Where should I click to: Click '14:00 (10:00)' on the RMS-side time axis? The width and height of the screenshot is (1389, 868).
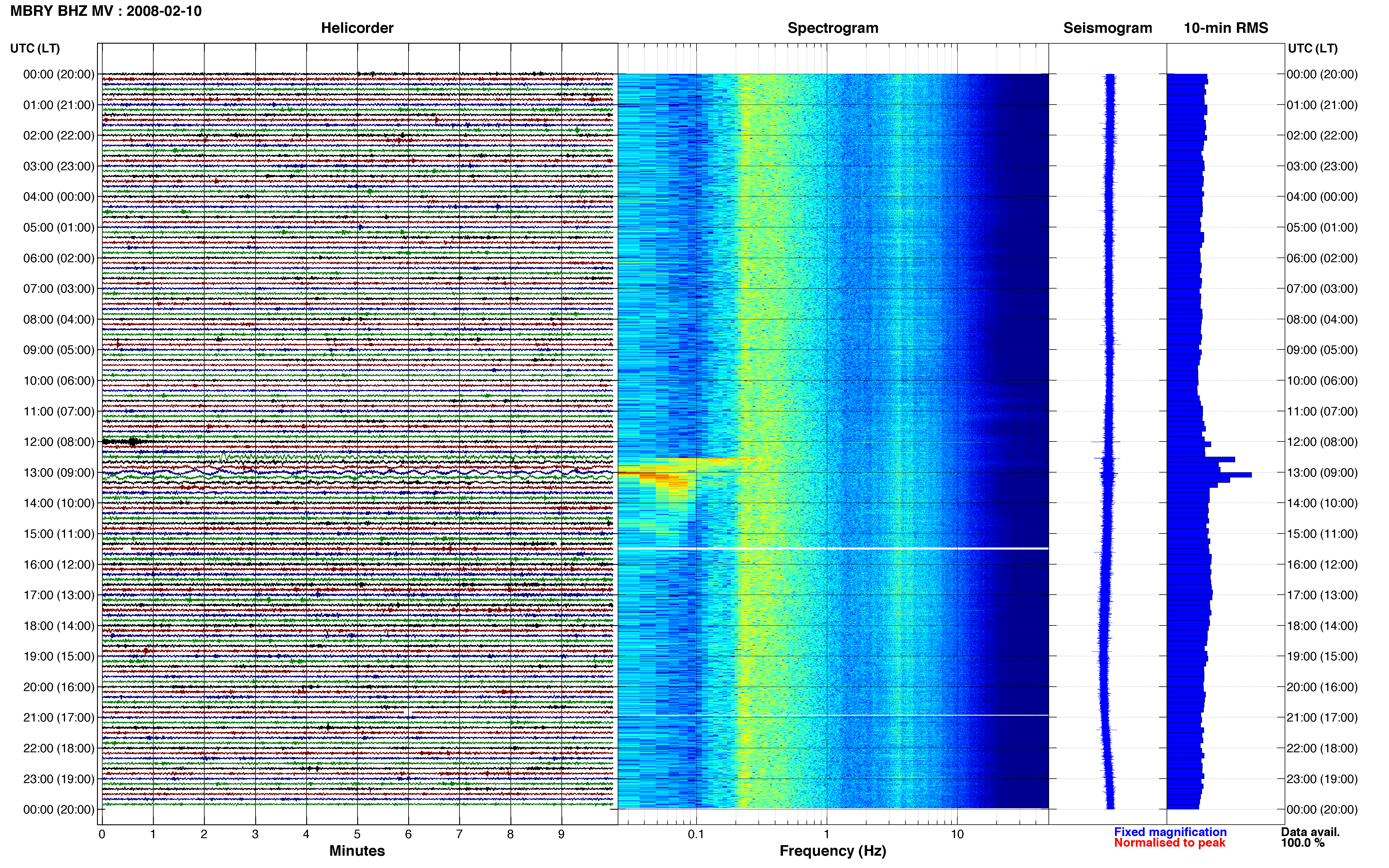1322,504
